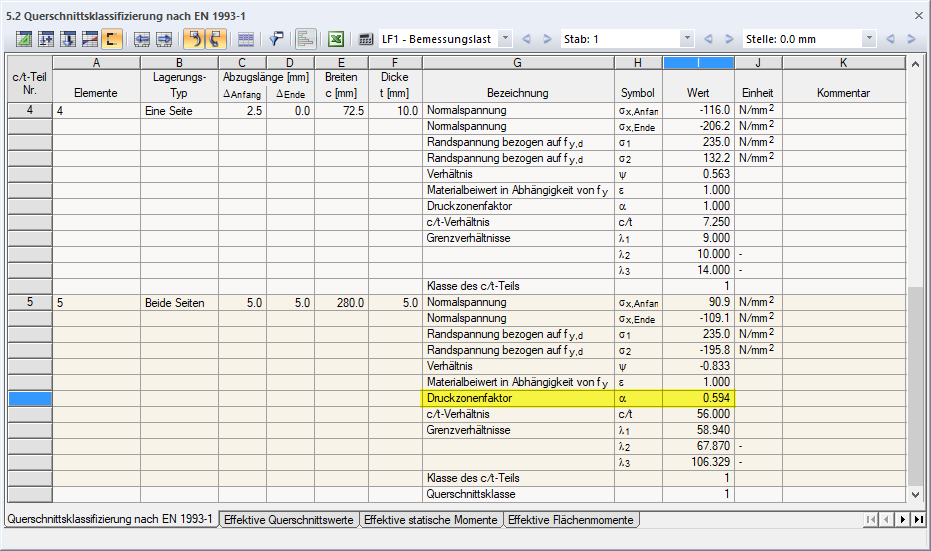Click the highlighted Druckzonenfaktor 0.594 value
931x551 pixels.
[698, 398]
